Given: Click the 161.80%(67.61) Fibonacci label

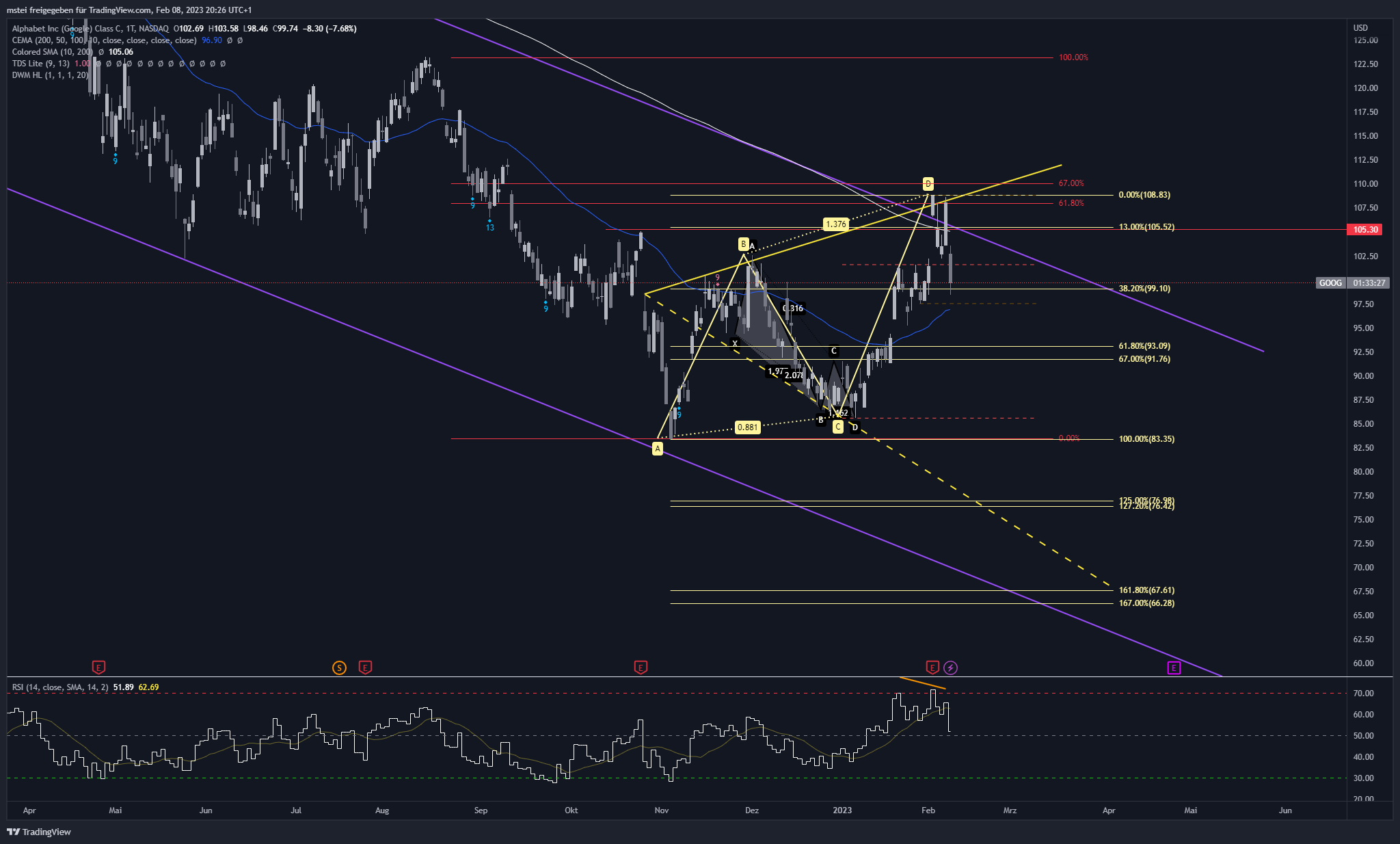Looking at the screenshot, I should coord(1146,590).
